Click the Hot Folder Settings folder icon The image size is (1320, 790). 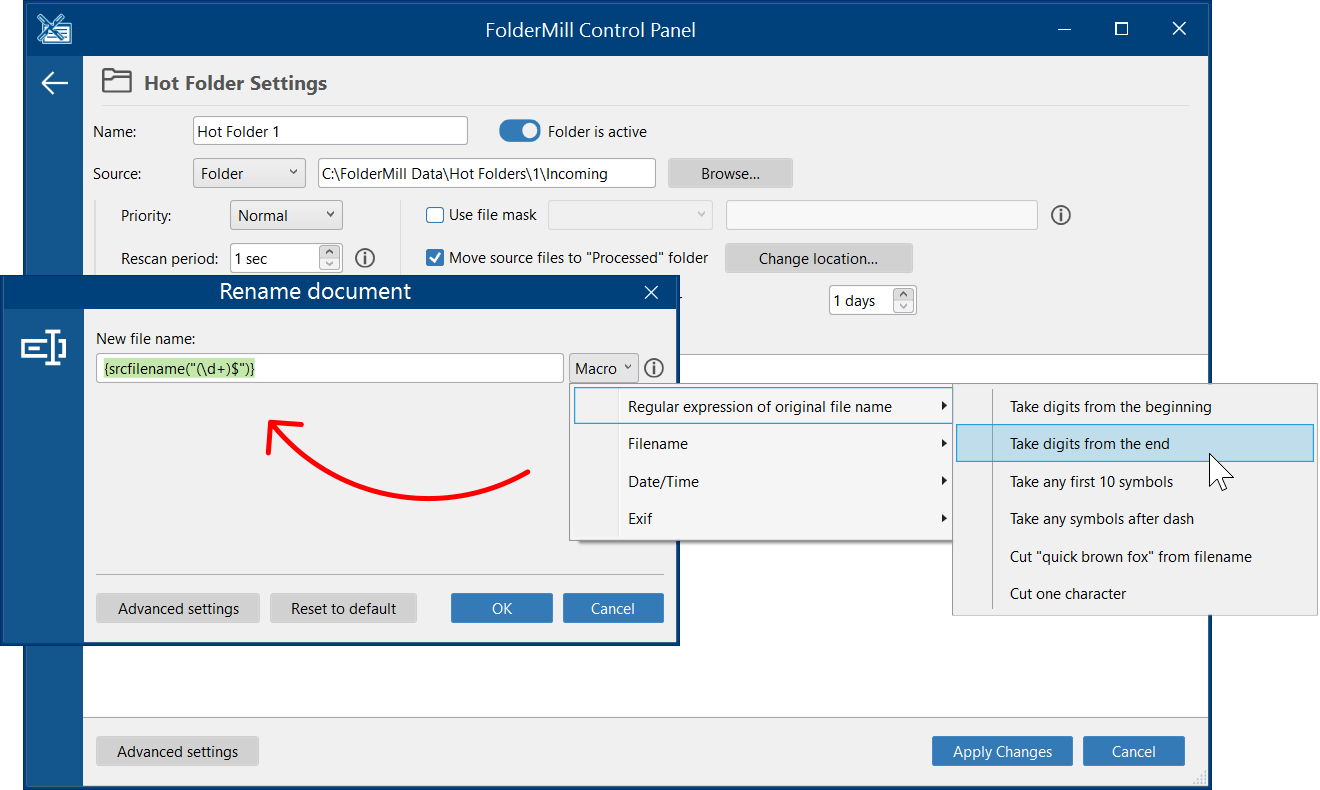click(117, 81)
